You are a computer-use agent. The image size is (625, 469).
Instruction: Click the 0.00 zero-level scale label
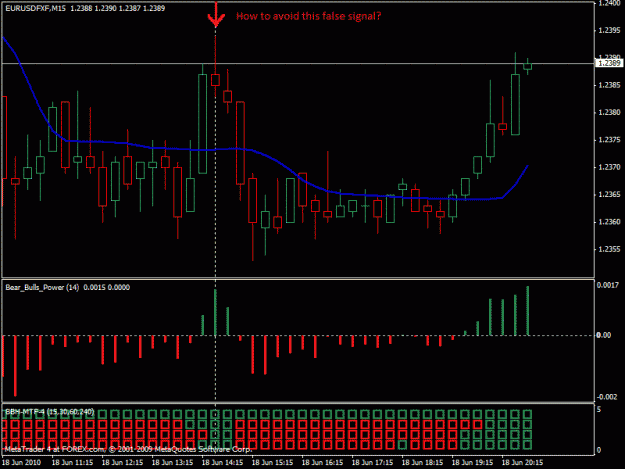pos(603,335)
